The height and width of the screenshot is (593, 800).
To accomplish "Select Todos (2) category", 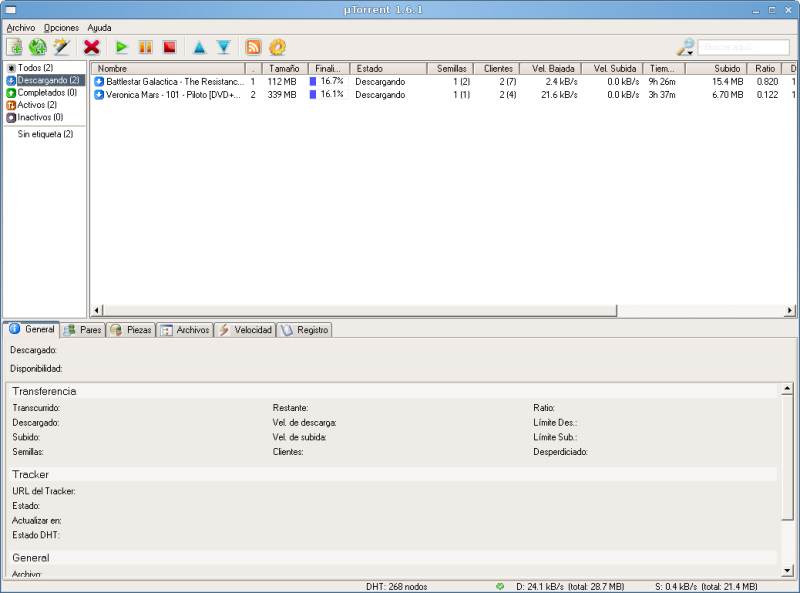I will click(35, 68).
